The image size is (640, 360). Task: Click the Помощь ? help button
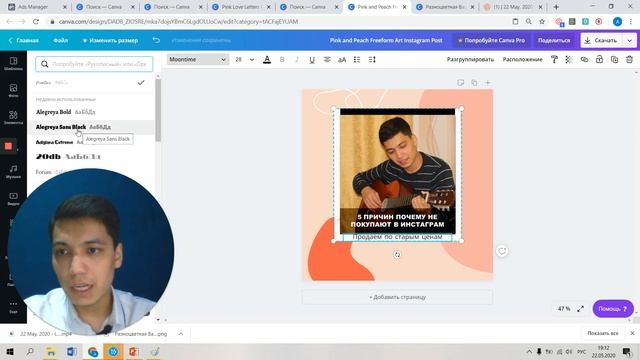tap(613, 309)
